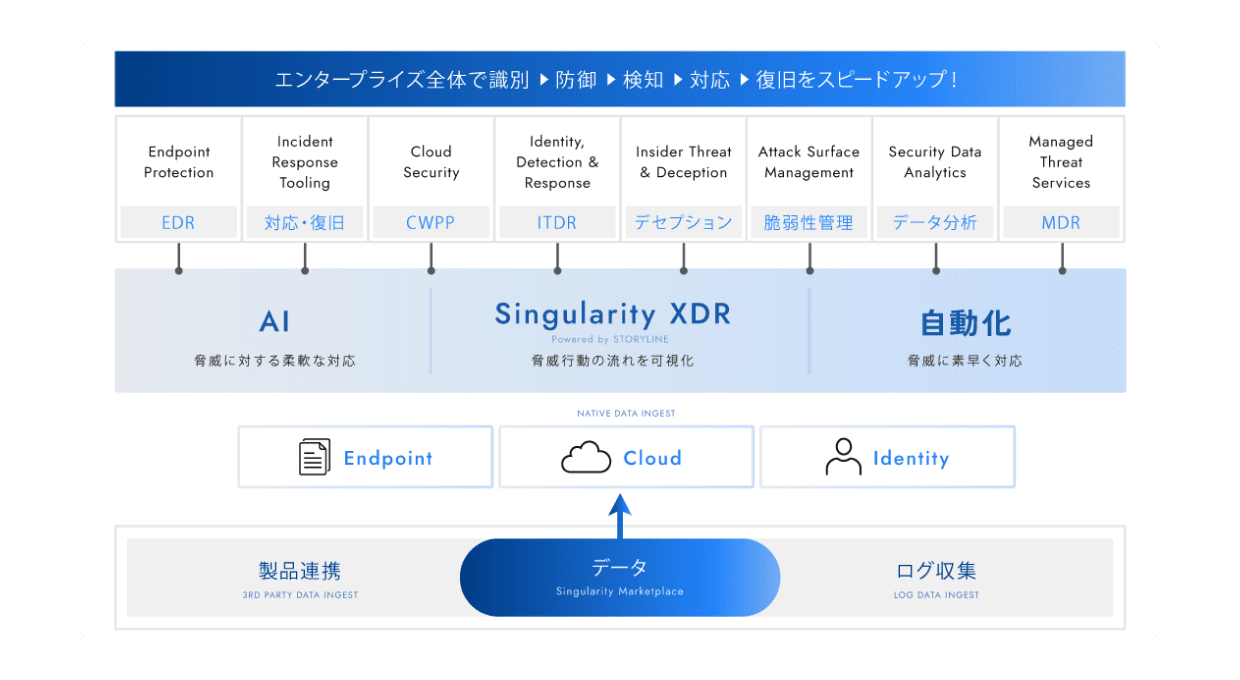The height and width of the screenshot is (680, 1240).
Task: Open Identity, Detection & Response card
Action: click(x=557, y=179)
